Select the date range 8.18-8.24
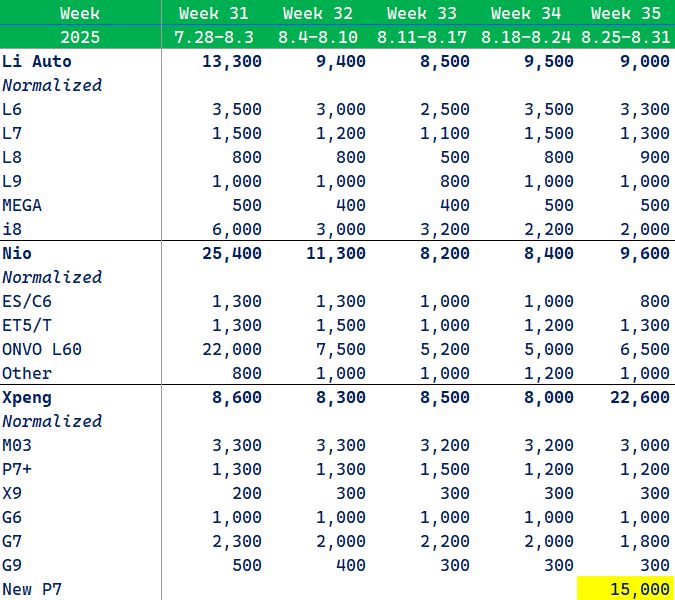The width and height of the screenshot is (675, 600). [x=526, y=37]
